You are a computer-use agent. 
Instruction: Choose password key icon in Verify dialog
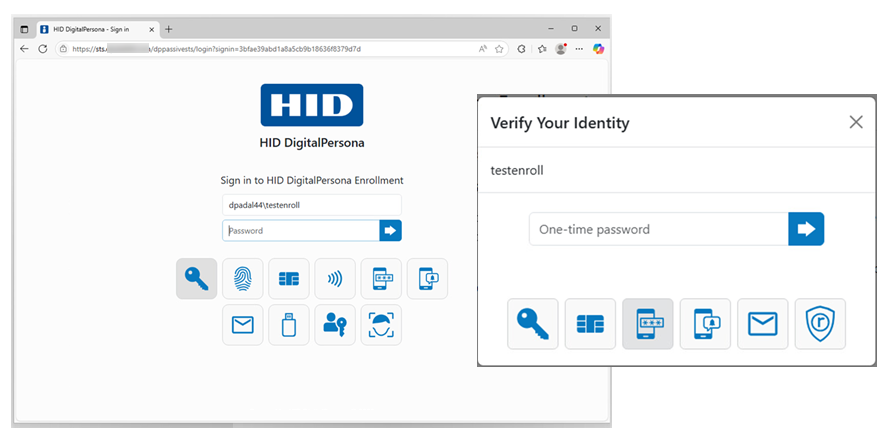click(x=533, y=324)
